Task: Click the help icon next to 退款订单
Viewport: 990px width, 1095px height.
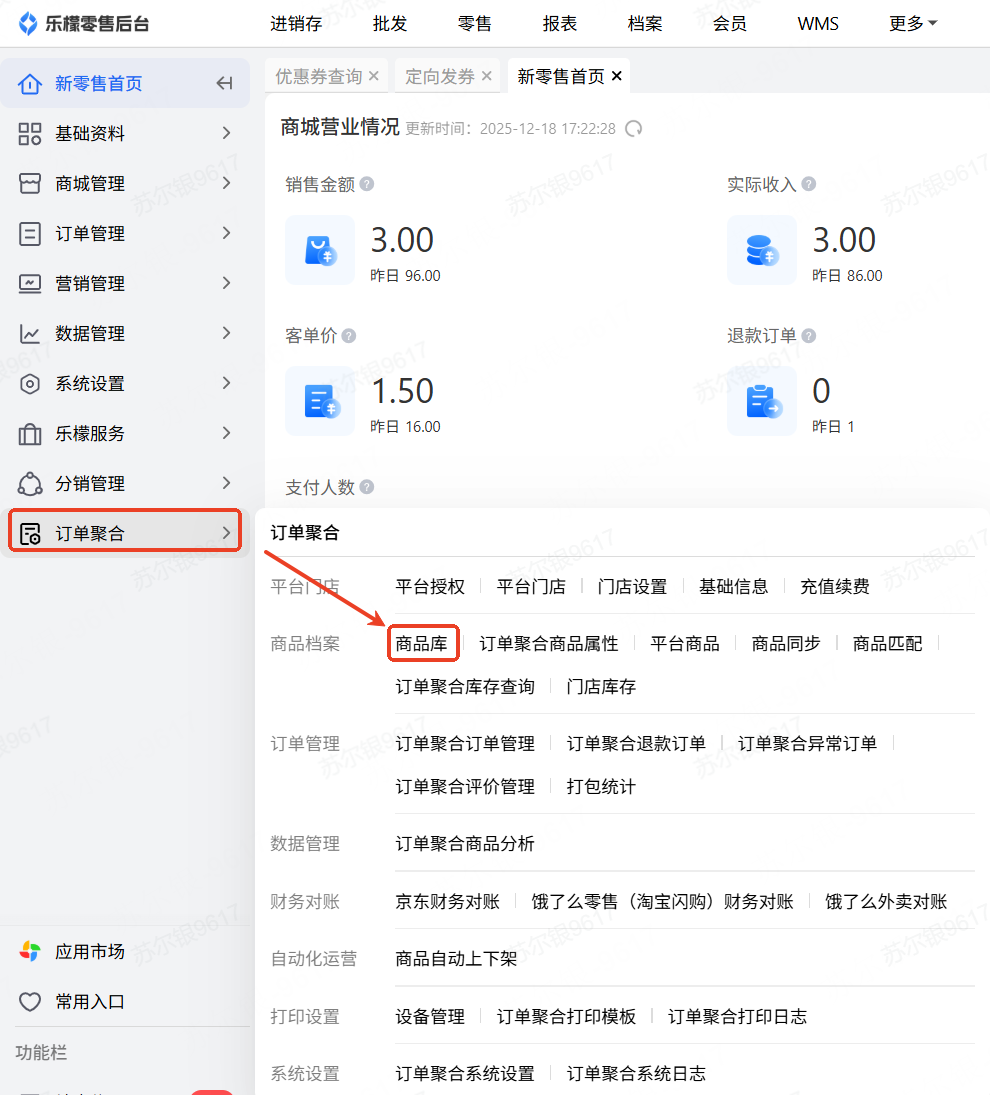Action: (808, 336)
